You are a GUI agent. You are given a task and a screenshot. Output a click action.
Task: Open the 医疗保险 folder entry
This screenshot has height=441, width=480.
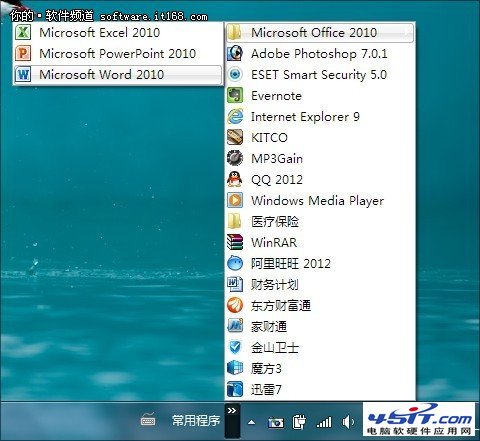[320, 221]
